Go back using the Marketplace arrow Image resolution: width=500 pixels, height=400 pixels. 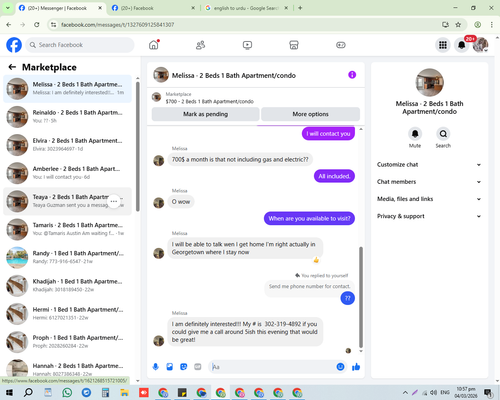(12, 67)
